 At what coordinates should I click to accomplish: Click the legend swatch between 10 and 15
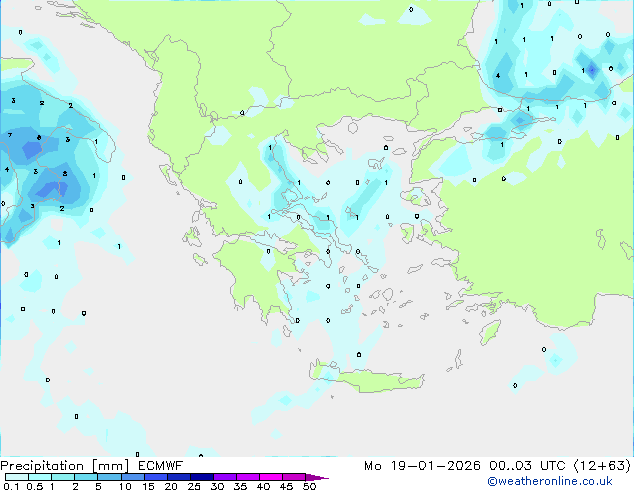point(133,477)
